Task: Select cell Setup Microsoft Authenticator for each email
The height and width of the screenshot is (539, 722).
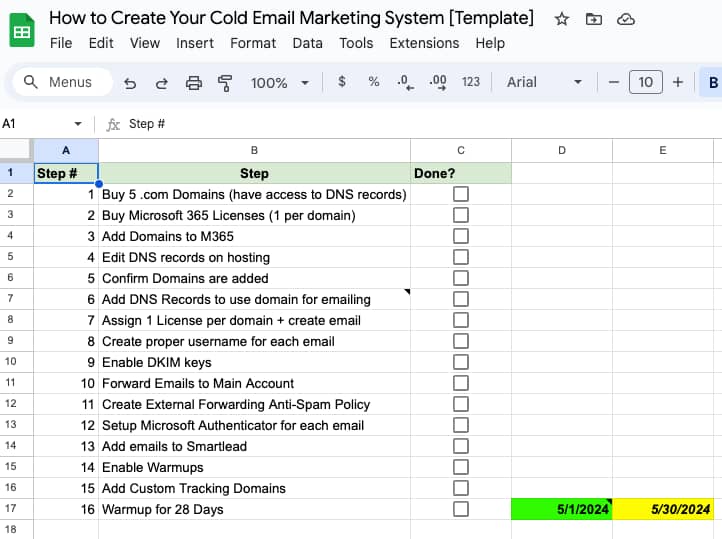Action: [254, 425]
